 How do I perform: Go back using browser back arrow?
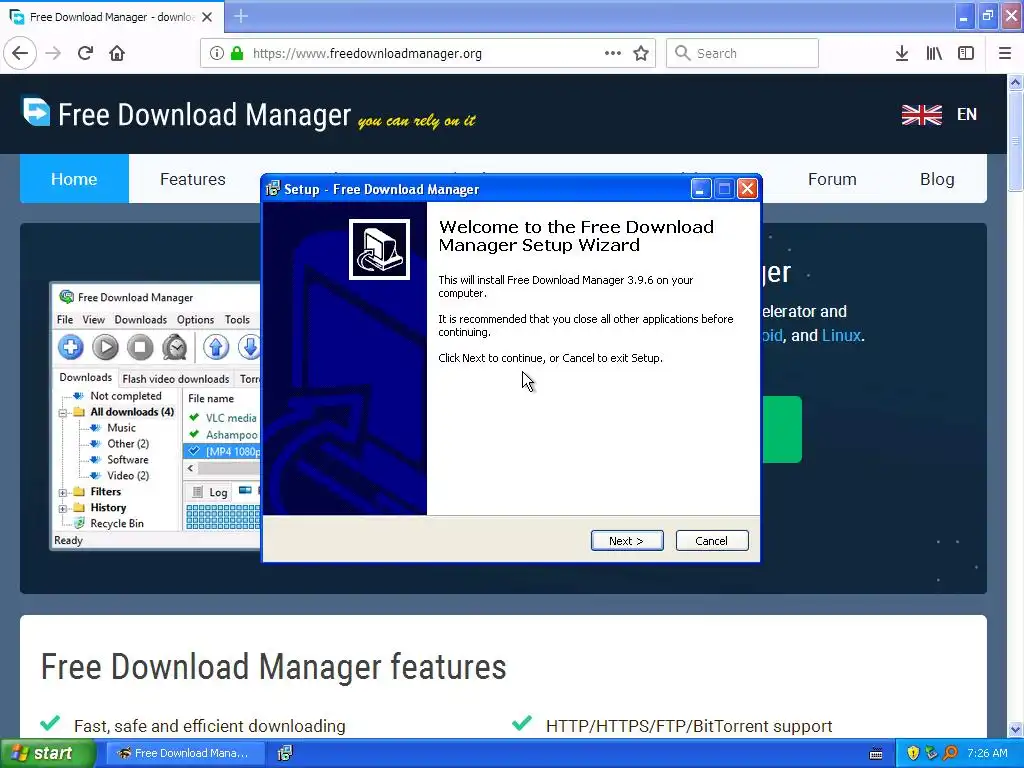pyautogui.click(x=20, y=53)
